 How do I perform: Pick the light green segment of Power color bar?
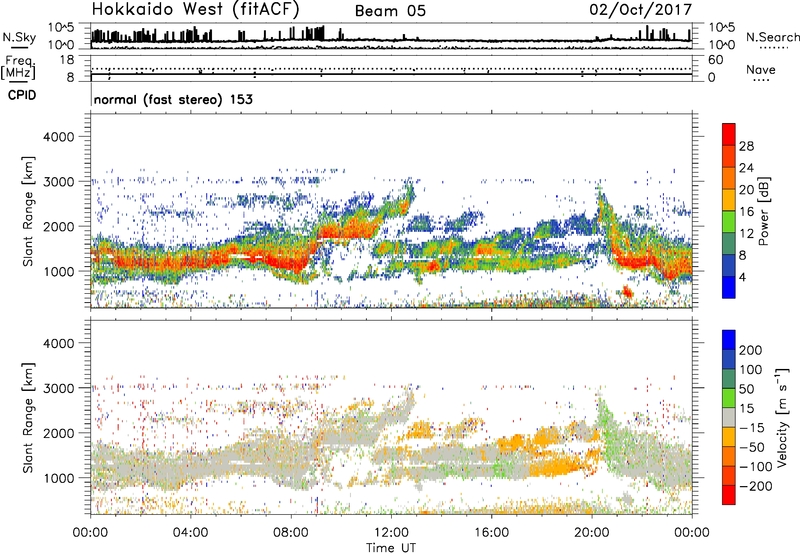click(x=729, y=221)
